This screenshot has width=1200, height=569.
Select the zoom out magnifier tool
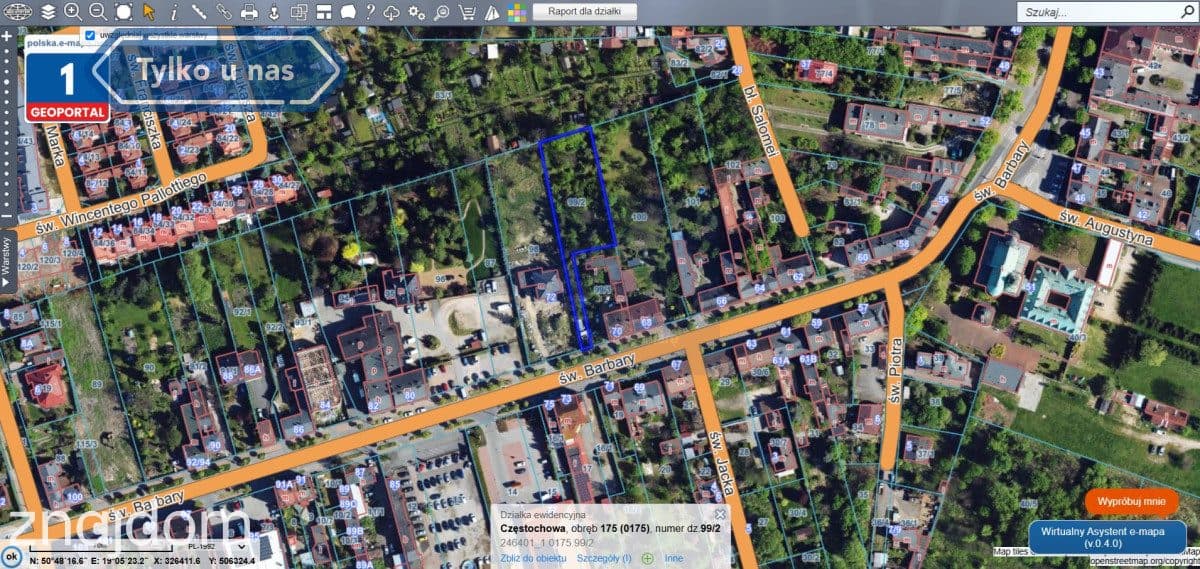98,12
